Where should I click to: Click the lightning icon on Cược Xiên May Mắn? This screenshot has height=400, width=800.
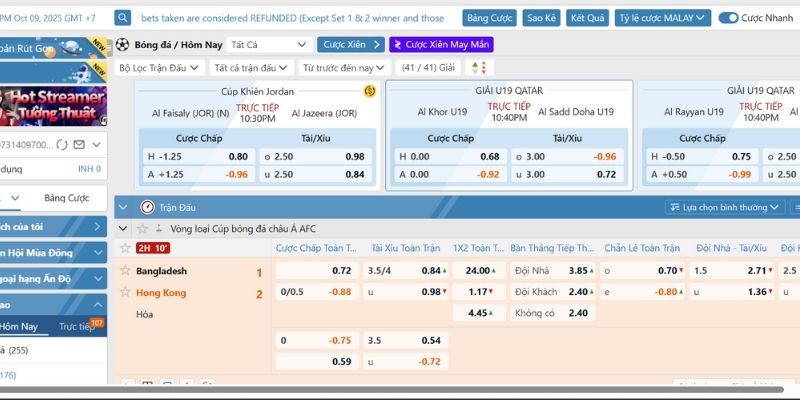click(397, 45)
